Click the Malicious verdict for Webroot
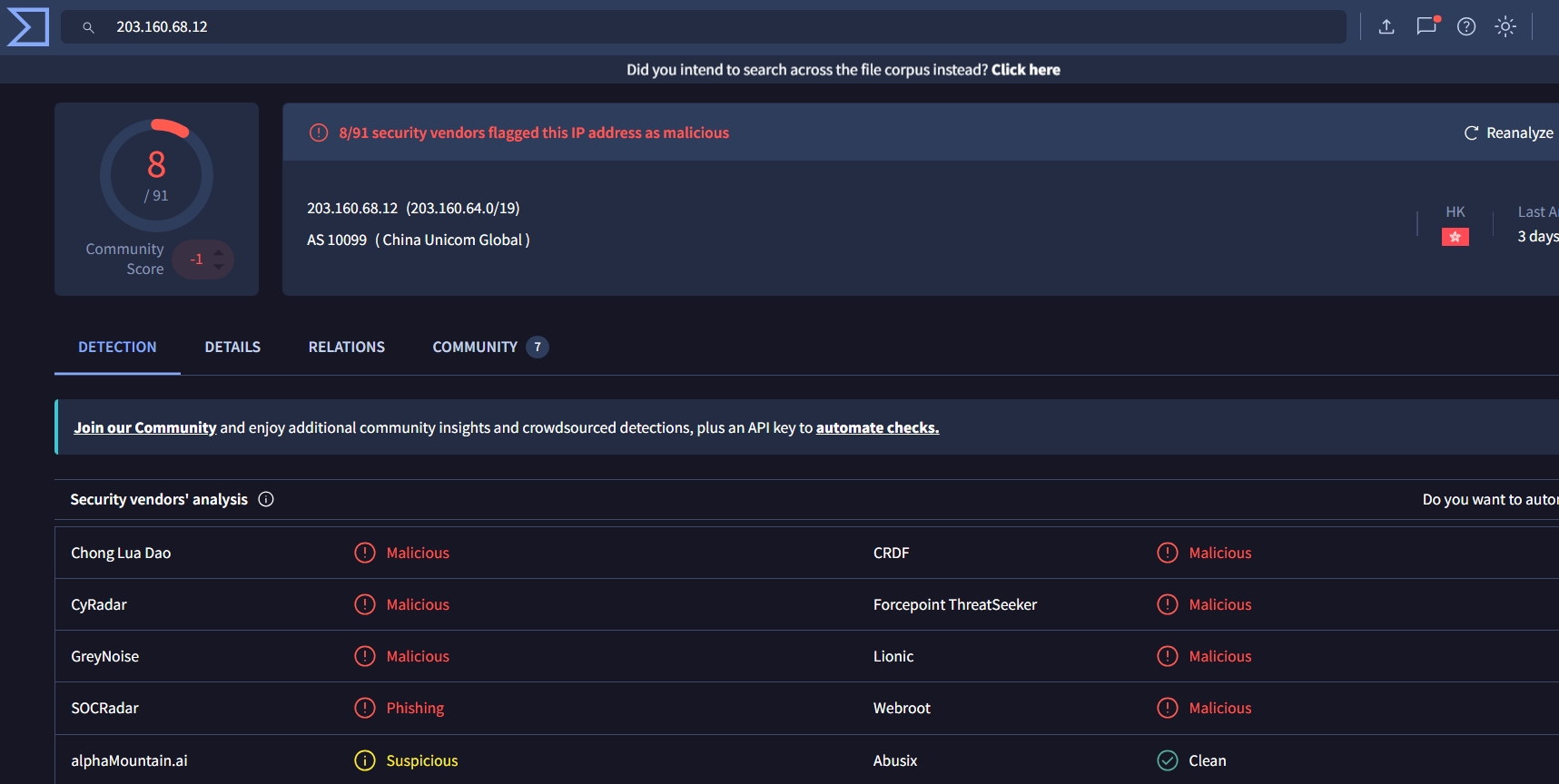Viewport: 1559px width, 784px height. point(1220,708)
